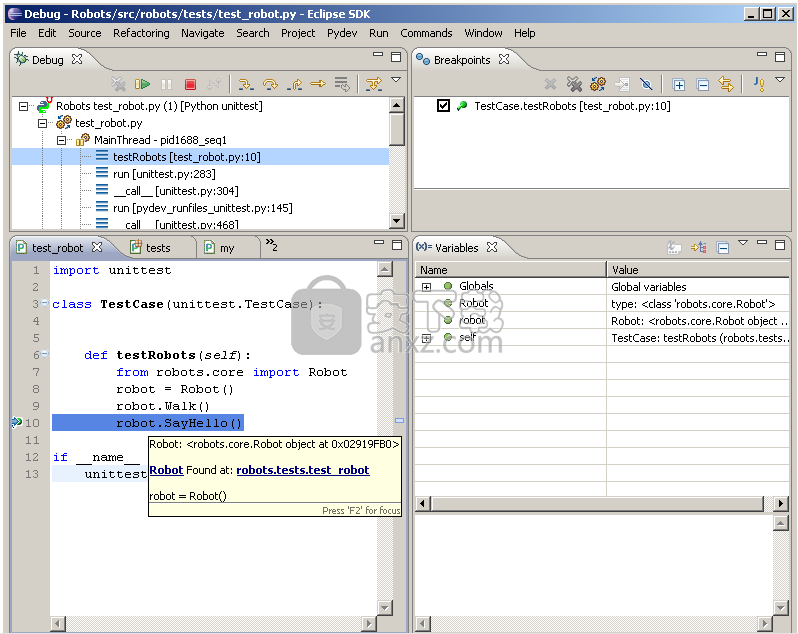This screenshot has width=798, height=634.
Task: Select the robot variable row
Action: (x=602, y=321)
